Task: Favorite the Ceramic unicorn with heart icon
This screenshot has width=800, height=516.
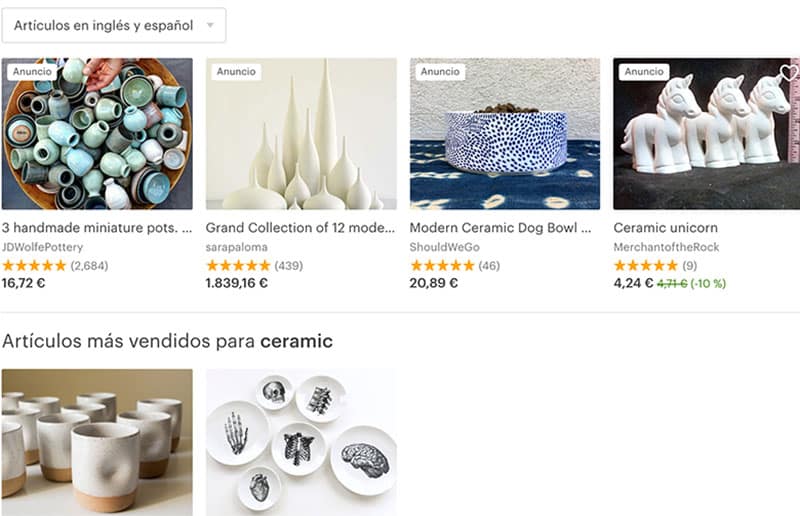Action: [x=789, y=72]
